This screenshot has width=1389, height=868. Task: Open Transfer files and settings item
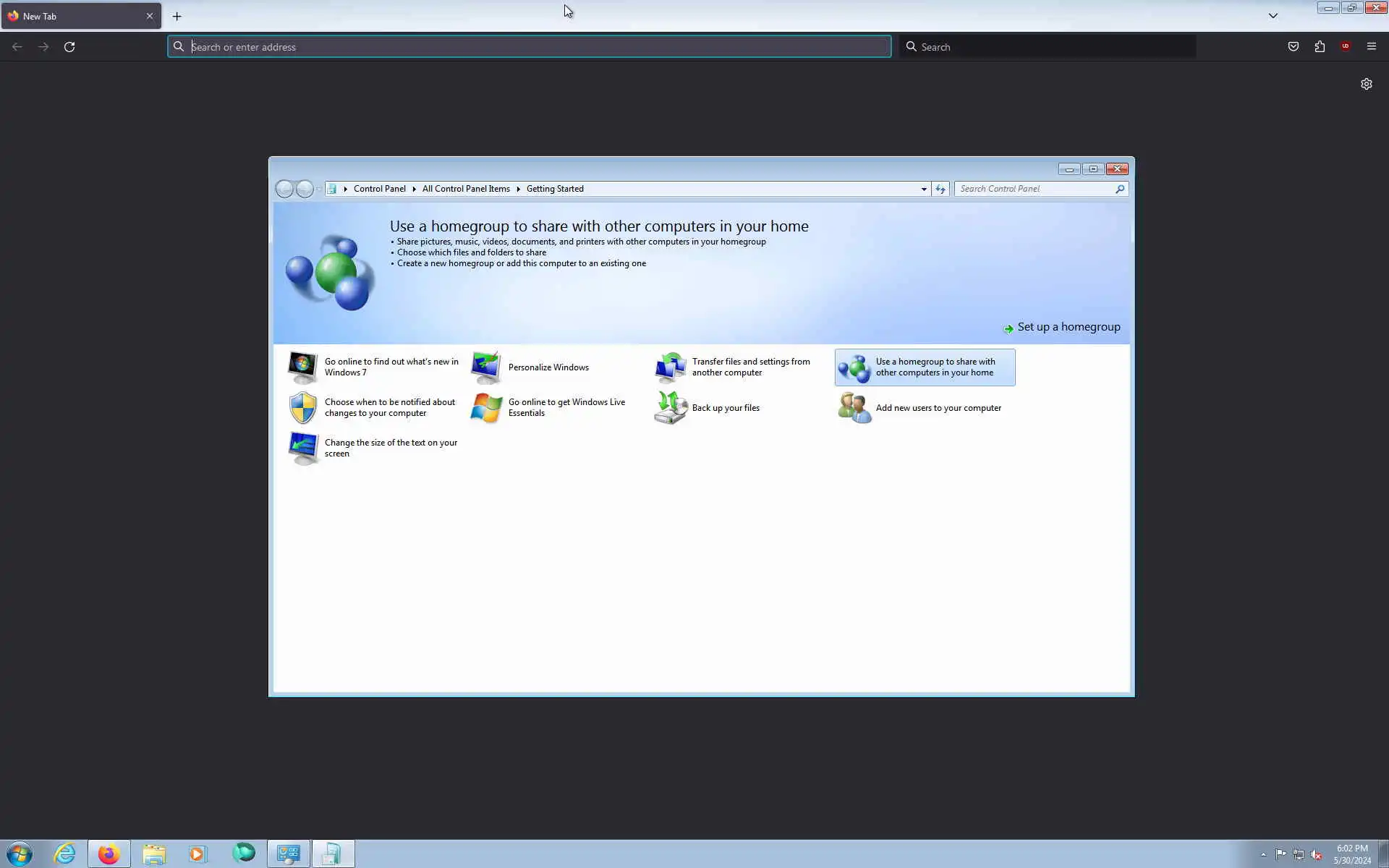pyautogui.click(x=750, y=367)
